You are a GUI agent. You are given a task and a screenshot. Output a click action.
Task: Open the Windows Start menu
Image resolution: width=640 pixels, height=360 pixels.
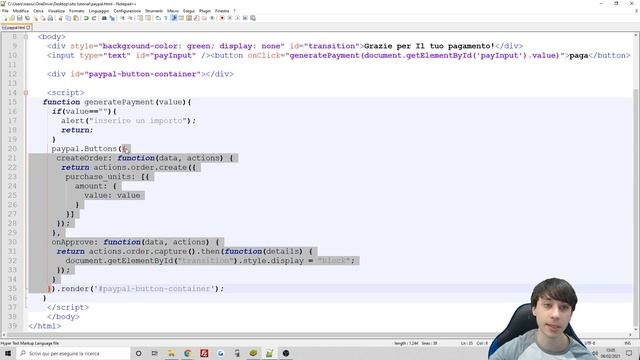pyautogui.click(x=8, y=353)
